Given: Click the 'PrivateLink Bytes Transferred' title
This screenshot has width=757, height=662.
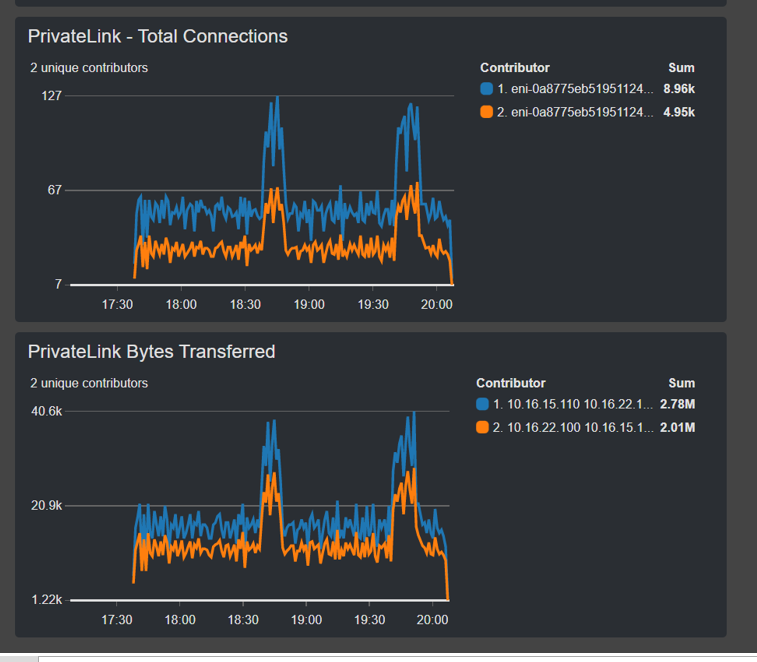Looking at the screenshot, I should [151, 352].
